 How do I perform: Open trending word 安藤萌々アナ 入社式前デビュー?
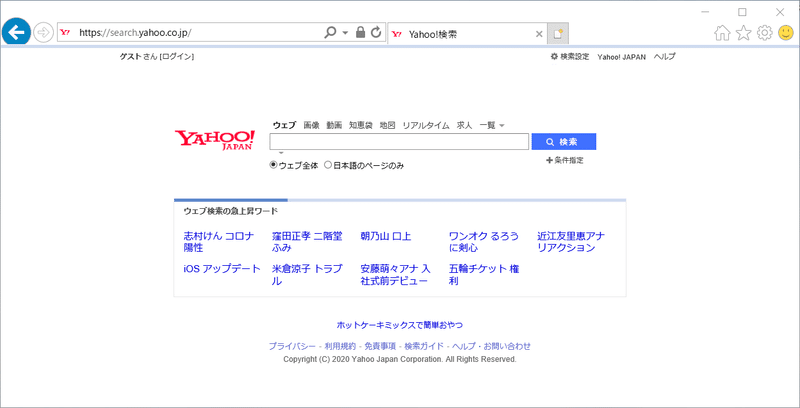pyautogui.click(x=395, y=274)
